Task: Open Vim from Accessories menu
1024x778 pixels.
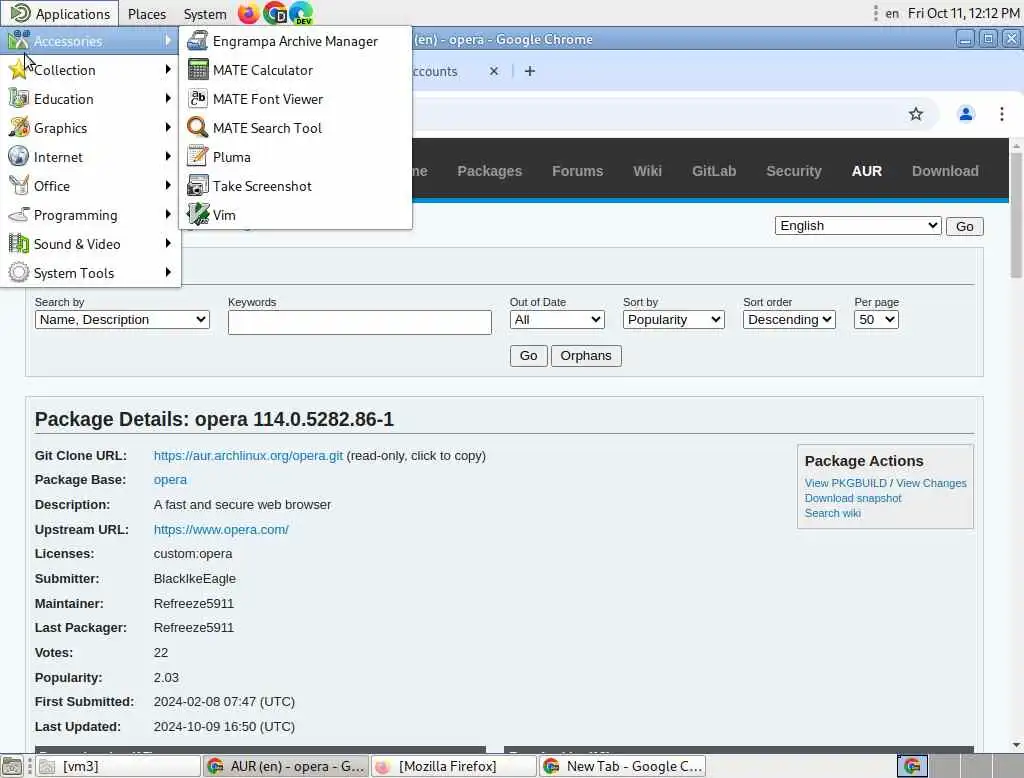Action: point(295,215)
